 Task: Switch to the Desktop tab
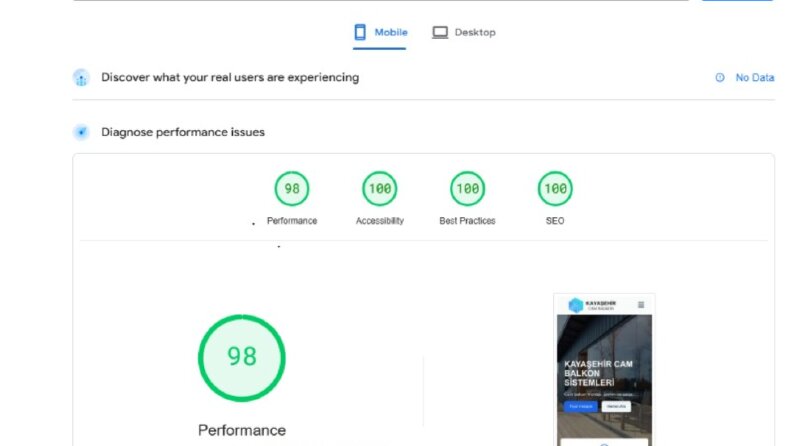click(x=464, y=32)
